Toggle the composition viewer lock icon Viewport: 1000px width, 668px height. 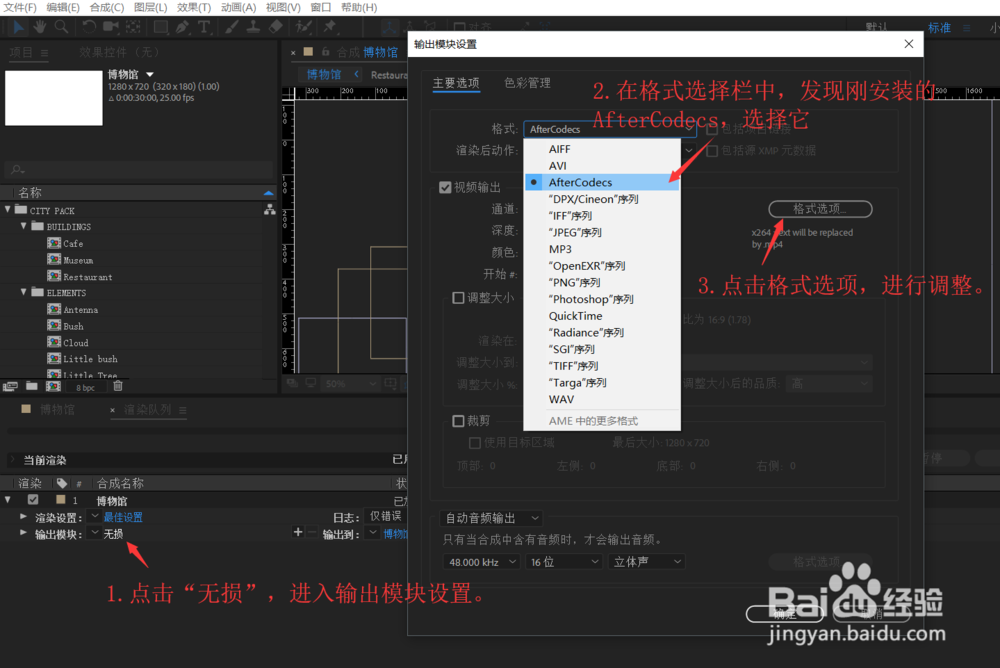[325, 52]
